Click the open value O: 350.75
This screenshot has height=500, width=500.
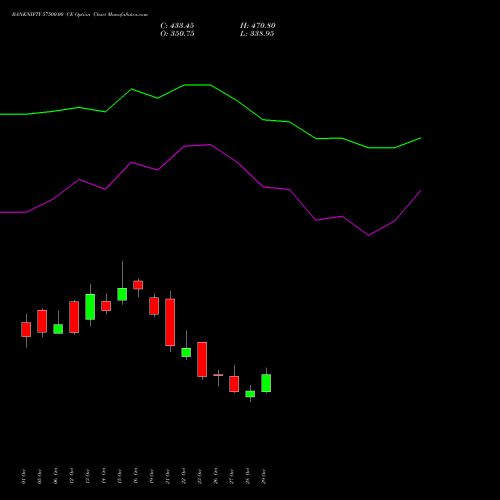177,34
